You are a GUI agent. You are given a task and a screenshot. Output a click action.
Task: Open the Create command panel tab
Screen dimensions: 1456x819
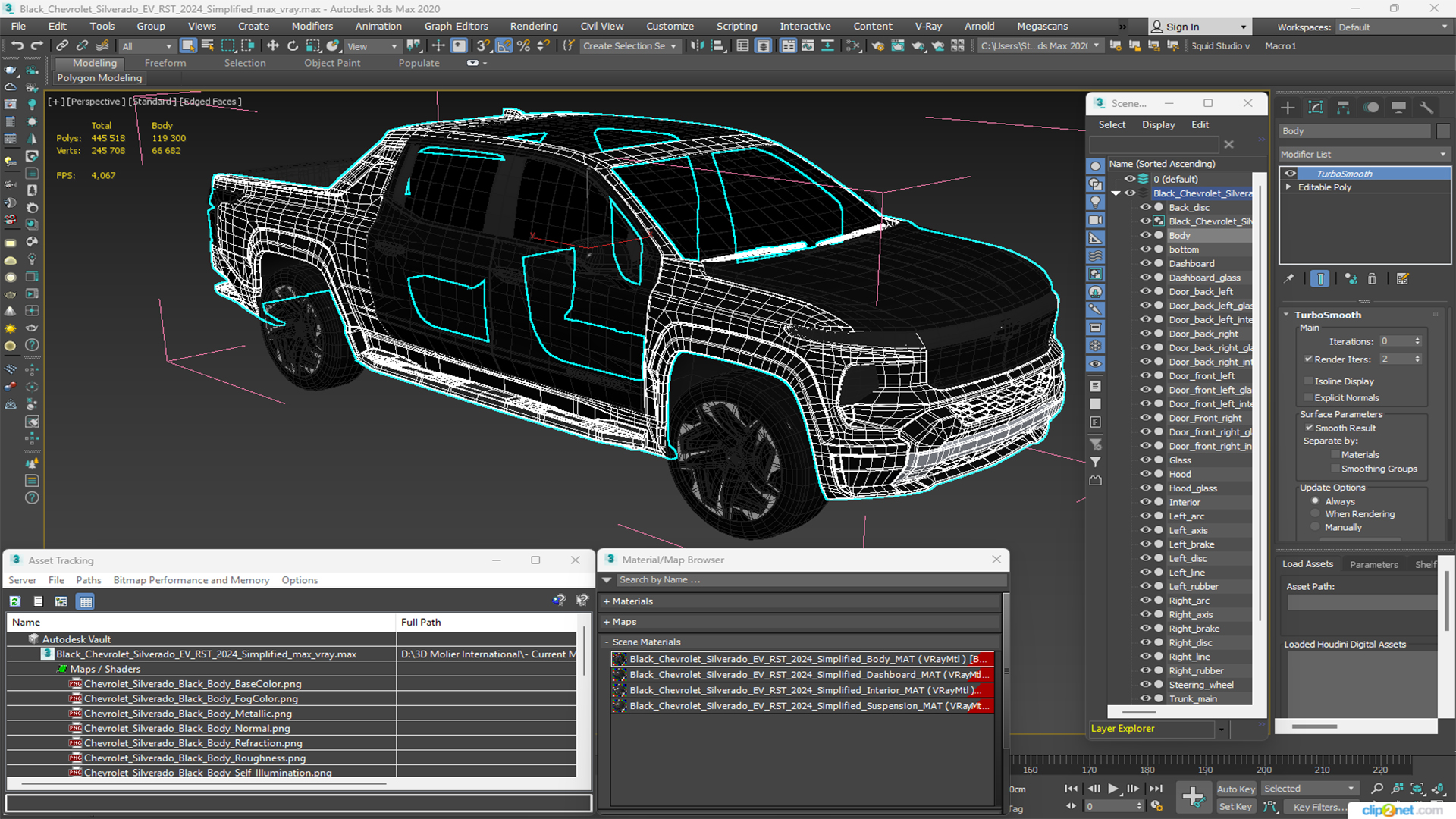point(1288,108)
